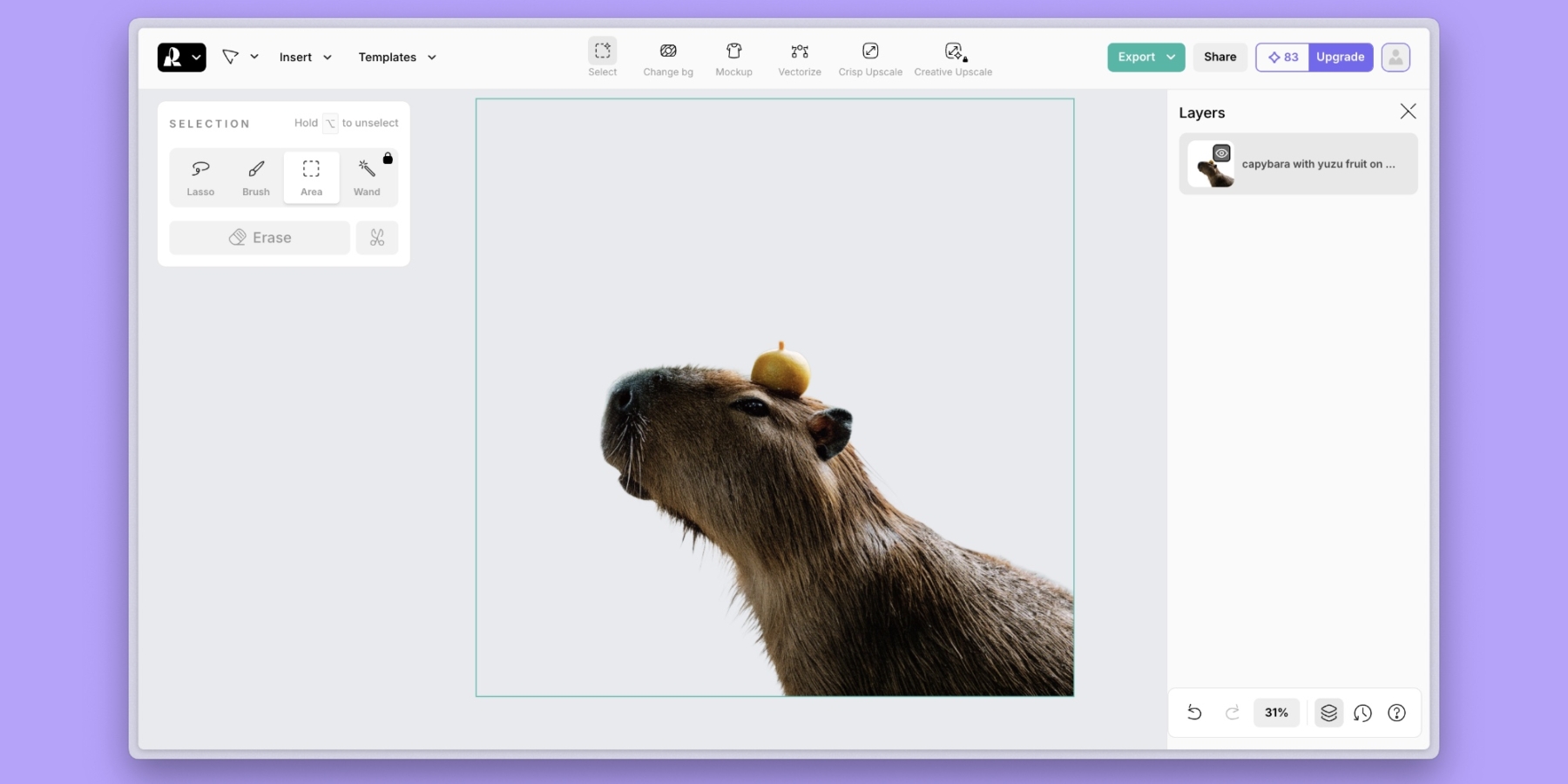1568x784 pixels.
Task: Toggle the layers panel button
Action: (1328, 713)
